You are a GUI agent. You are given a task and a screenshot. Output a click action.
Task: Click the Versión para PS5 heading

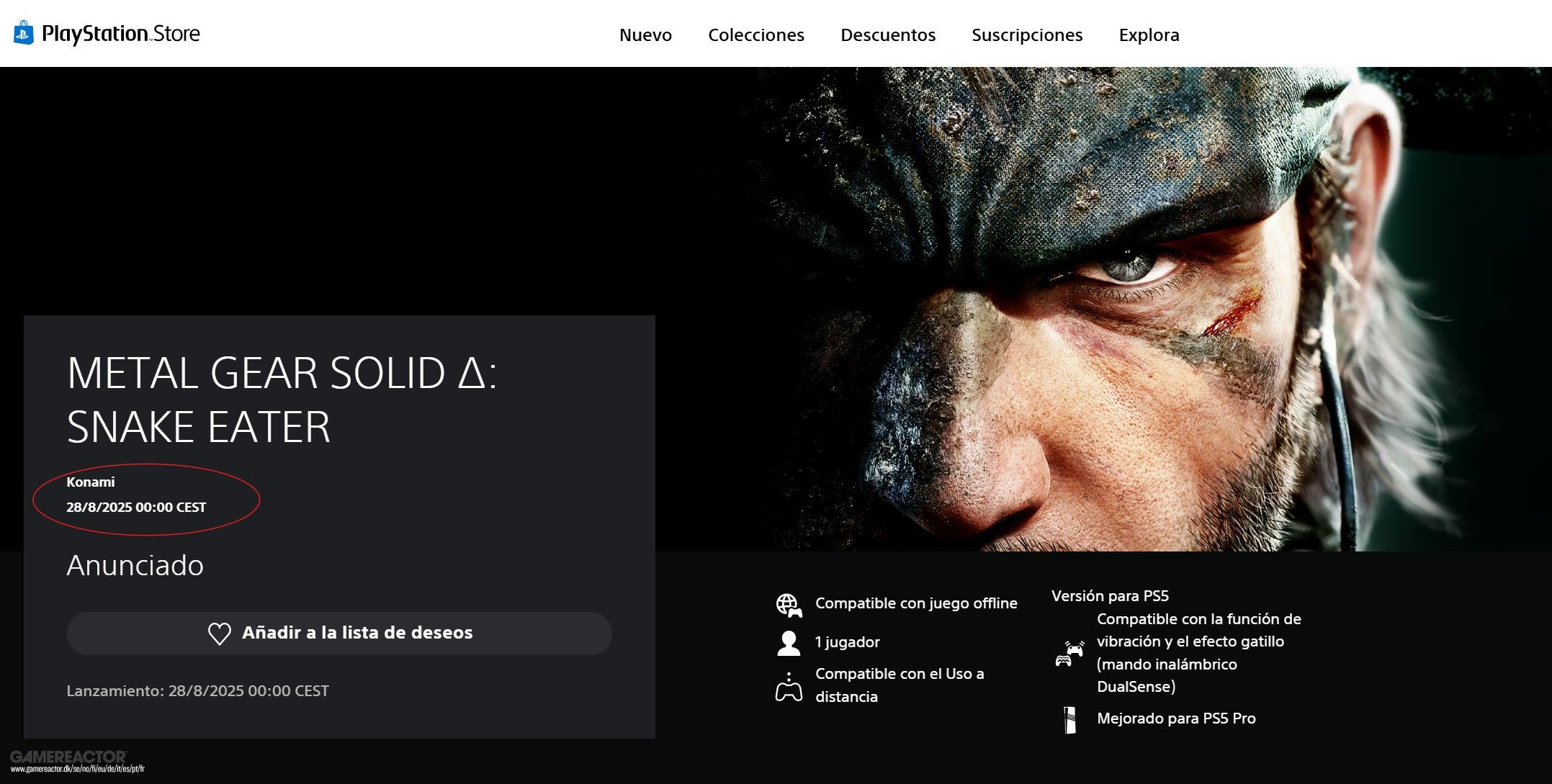(x=1110, y=595)
